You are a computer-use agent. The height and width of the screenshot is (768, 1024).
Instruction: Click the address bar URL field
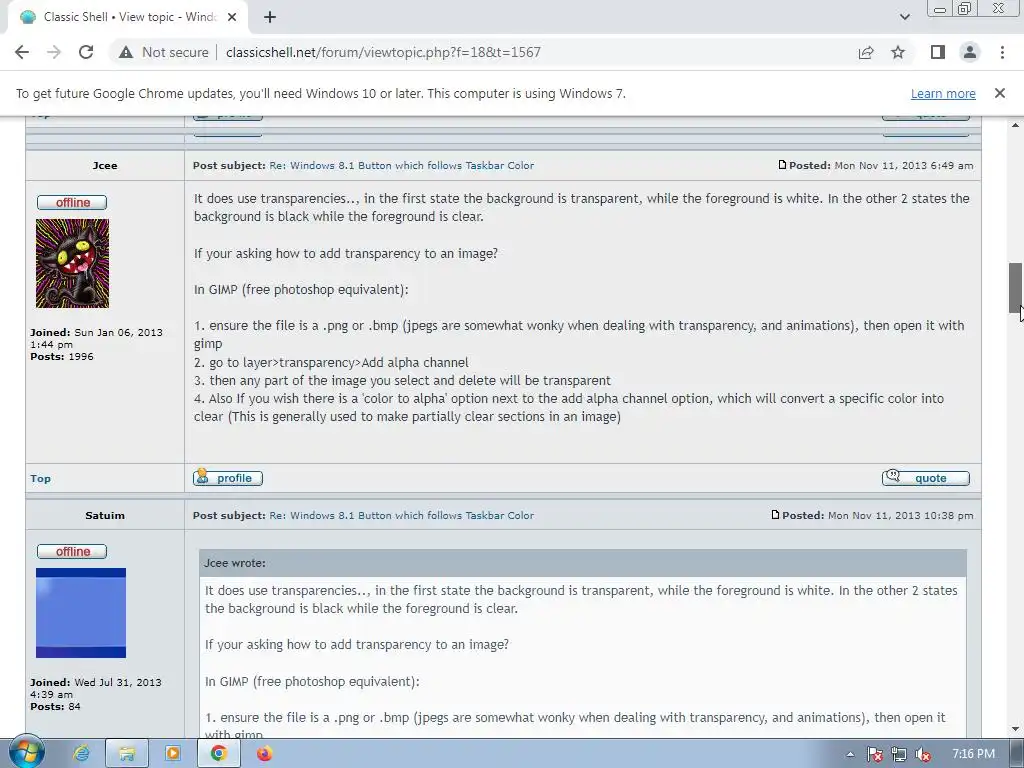click(383, 52)
